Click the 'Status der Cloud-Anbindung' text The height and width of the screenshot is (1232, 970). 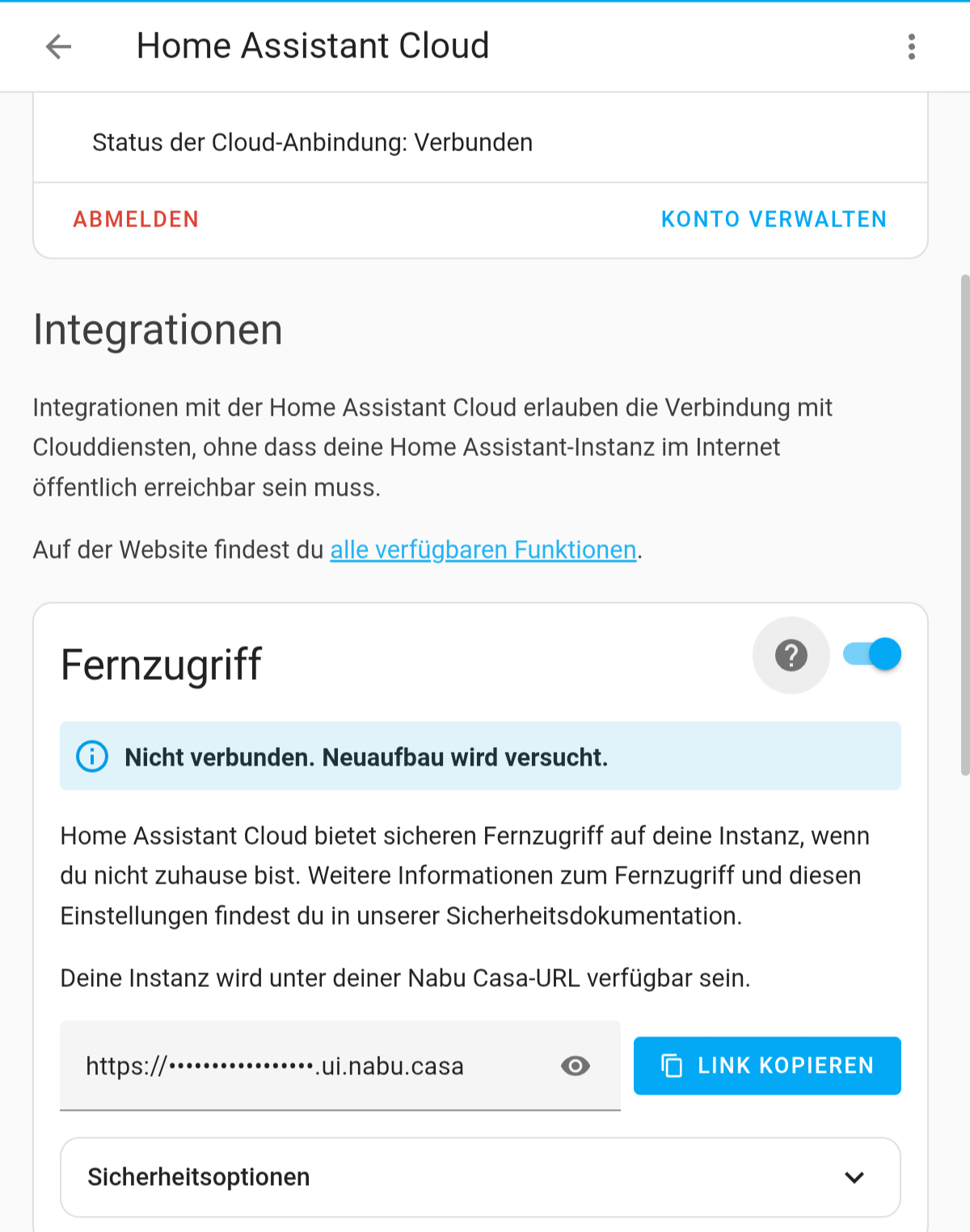click(x=312, y=142)
